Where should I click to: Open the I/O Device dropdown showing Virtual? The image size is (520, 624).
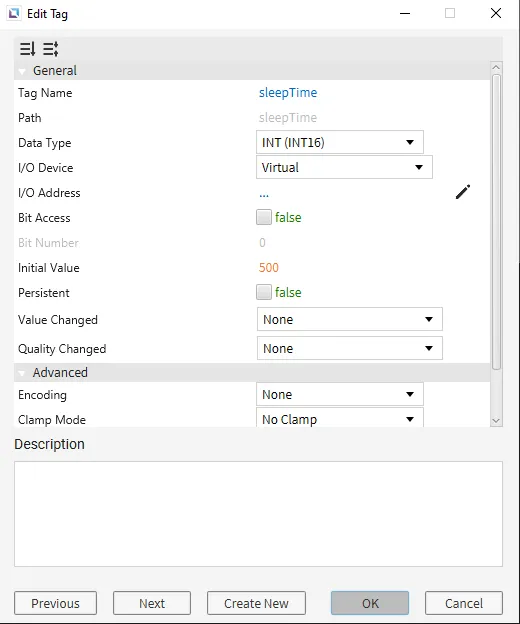point(344,167)
